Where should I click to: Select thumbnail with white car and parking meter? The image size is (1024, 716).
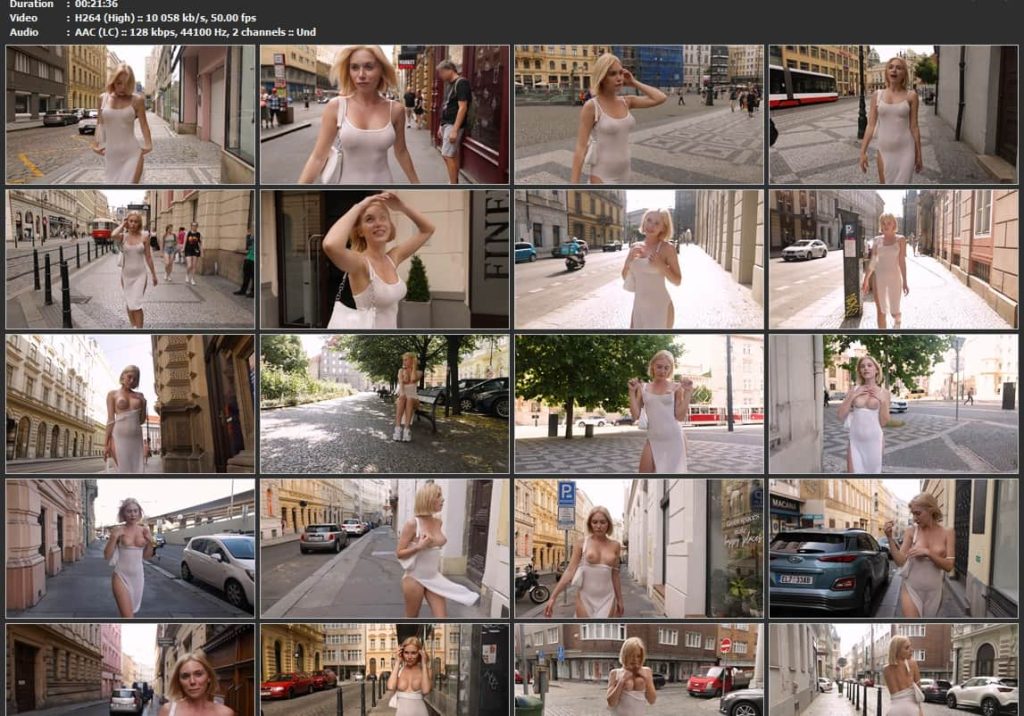(892, 259)
